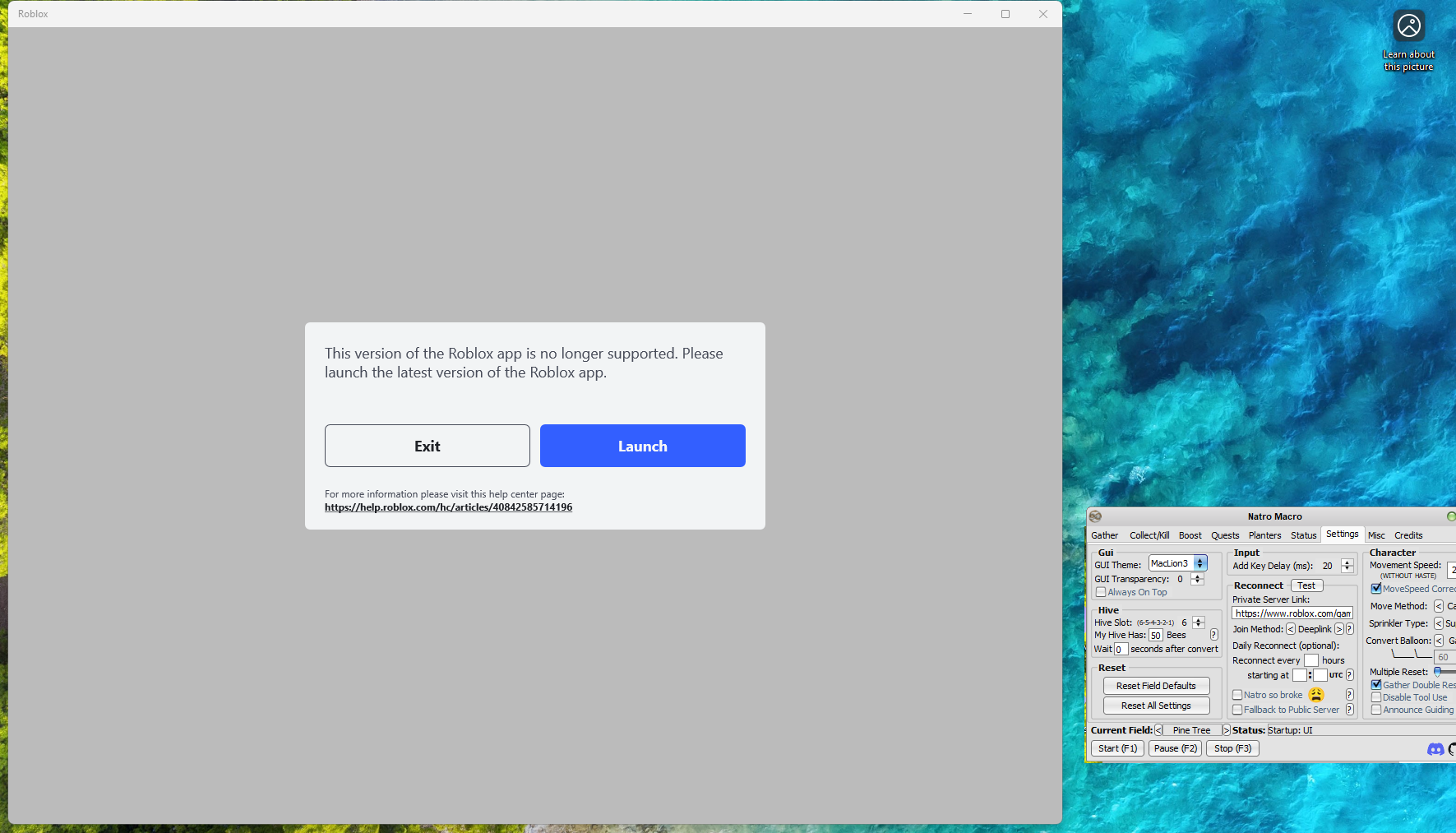Click the Natro Macro logo icon
Screen dimensions: 1456x833
(1095, 516)
